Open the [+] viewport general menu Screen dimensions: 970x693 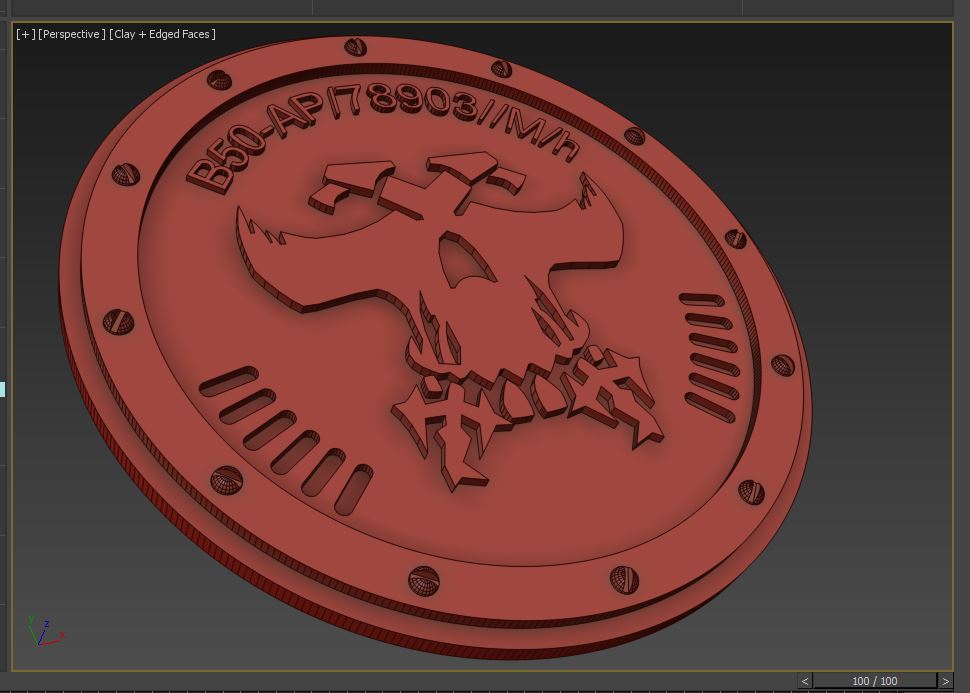pos(25,34)
